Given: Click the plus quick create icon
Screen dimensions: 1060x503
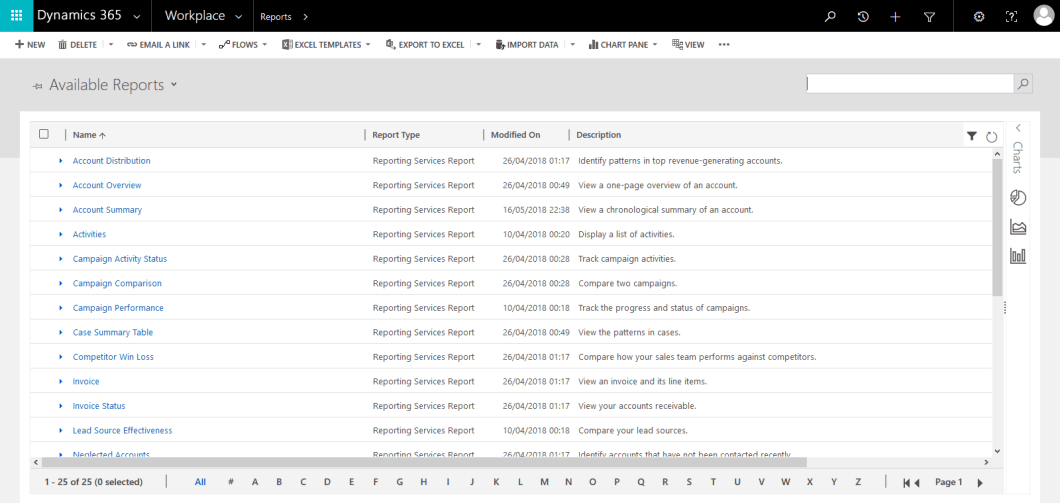Looking at the screenshot, I should pyautogui.click(x=895, y=17).
